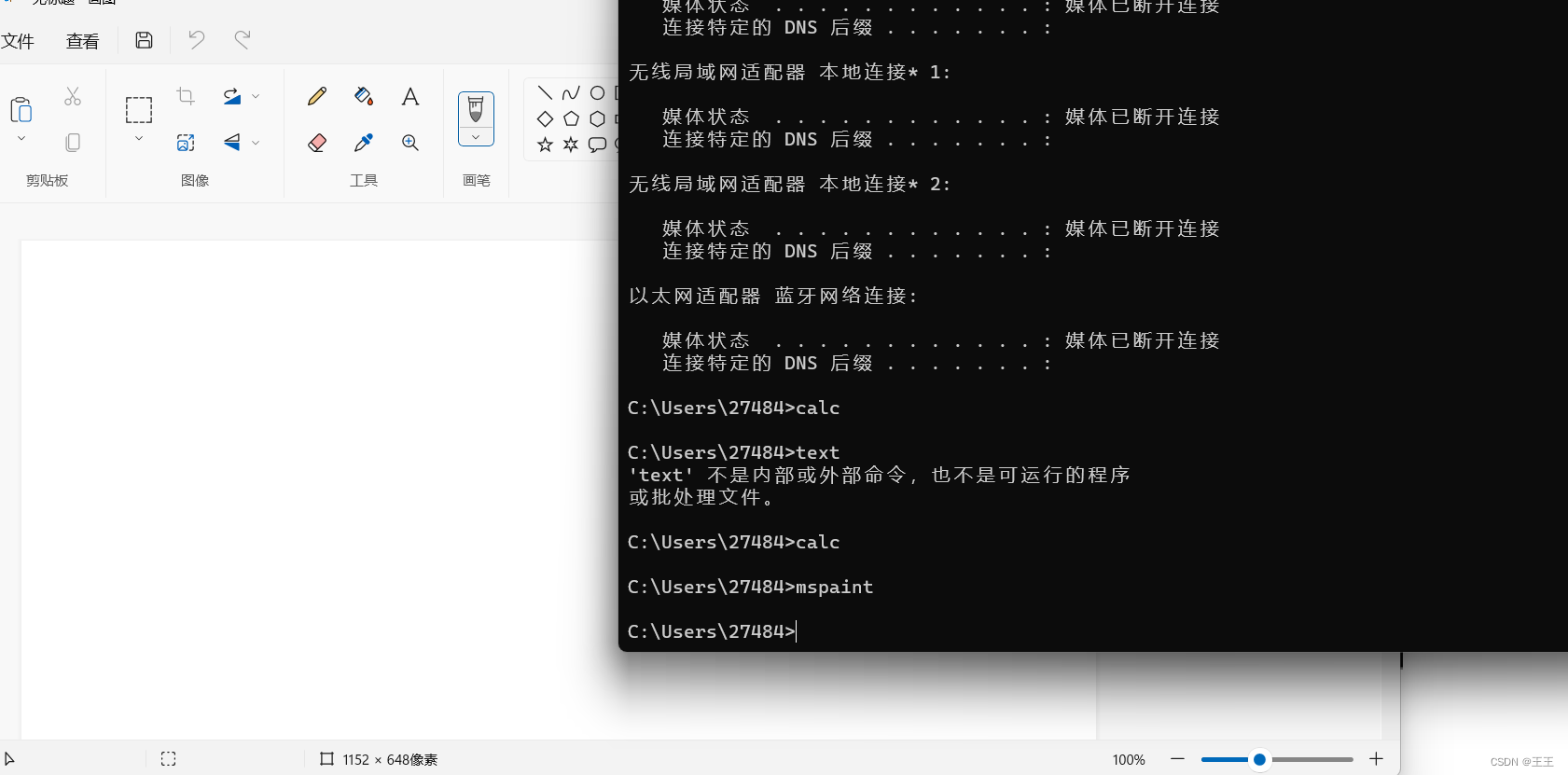Viewport: 1568px width, 775px height.
Task: Select the diamond shape
Action: 546,118
